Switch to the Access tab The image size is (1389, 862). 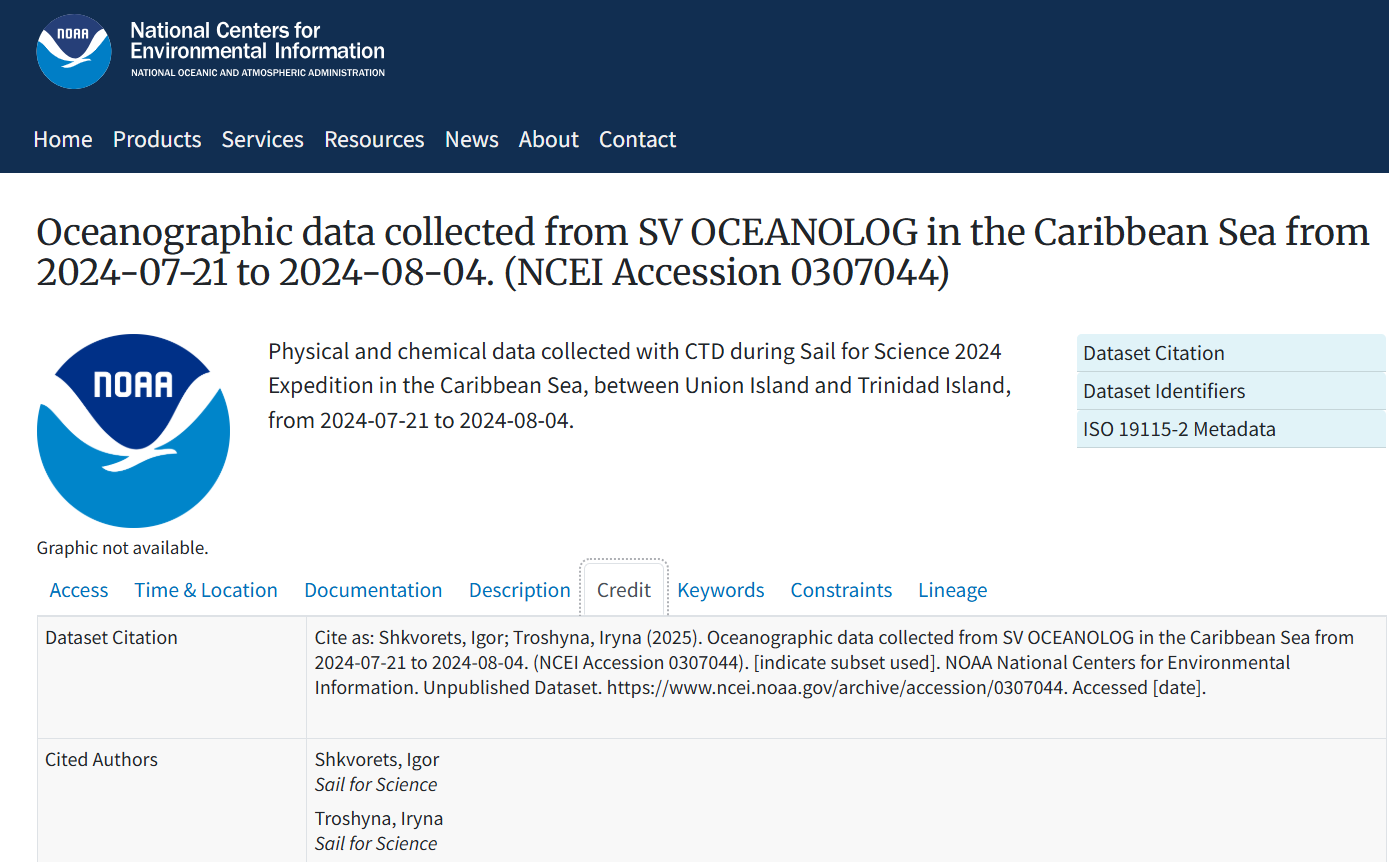coord(79,590)
